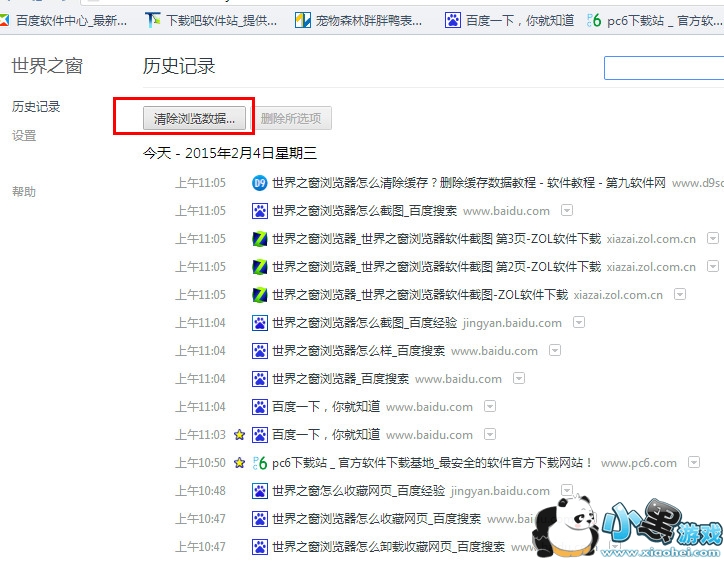Open 历史记录 in the left sidebar
This screenshot has width=724, height=561.
36,107
